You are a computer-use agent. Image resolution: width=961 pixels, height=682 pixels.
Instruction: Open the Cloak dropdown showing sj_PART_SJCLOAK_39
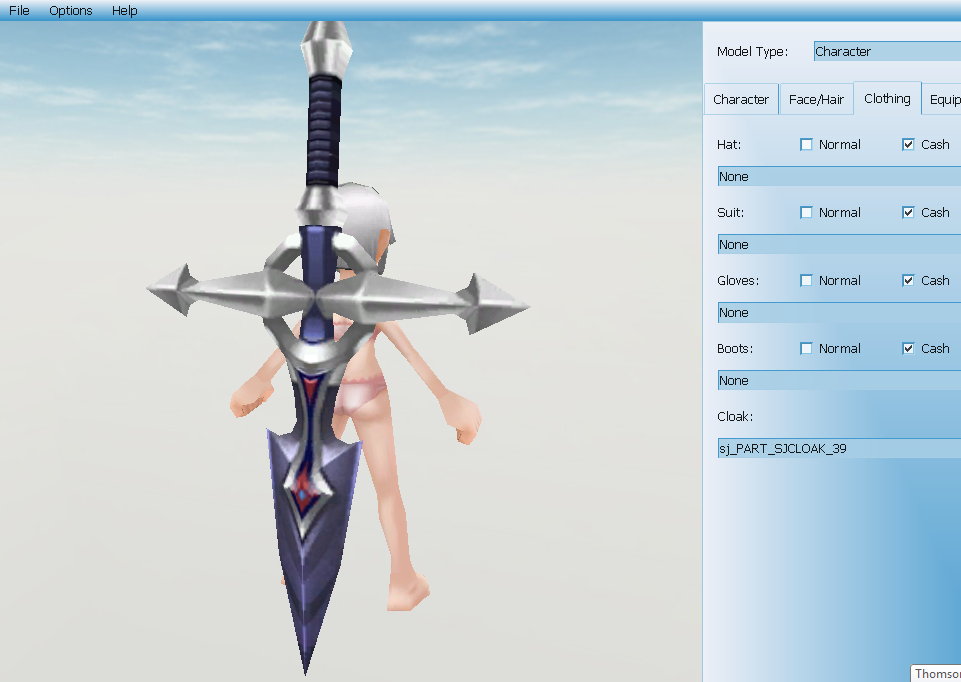pos(838,449)
